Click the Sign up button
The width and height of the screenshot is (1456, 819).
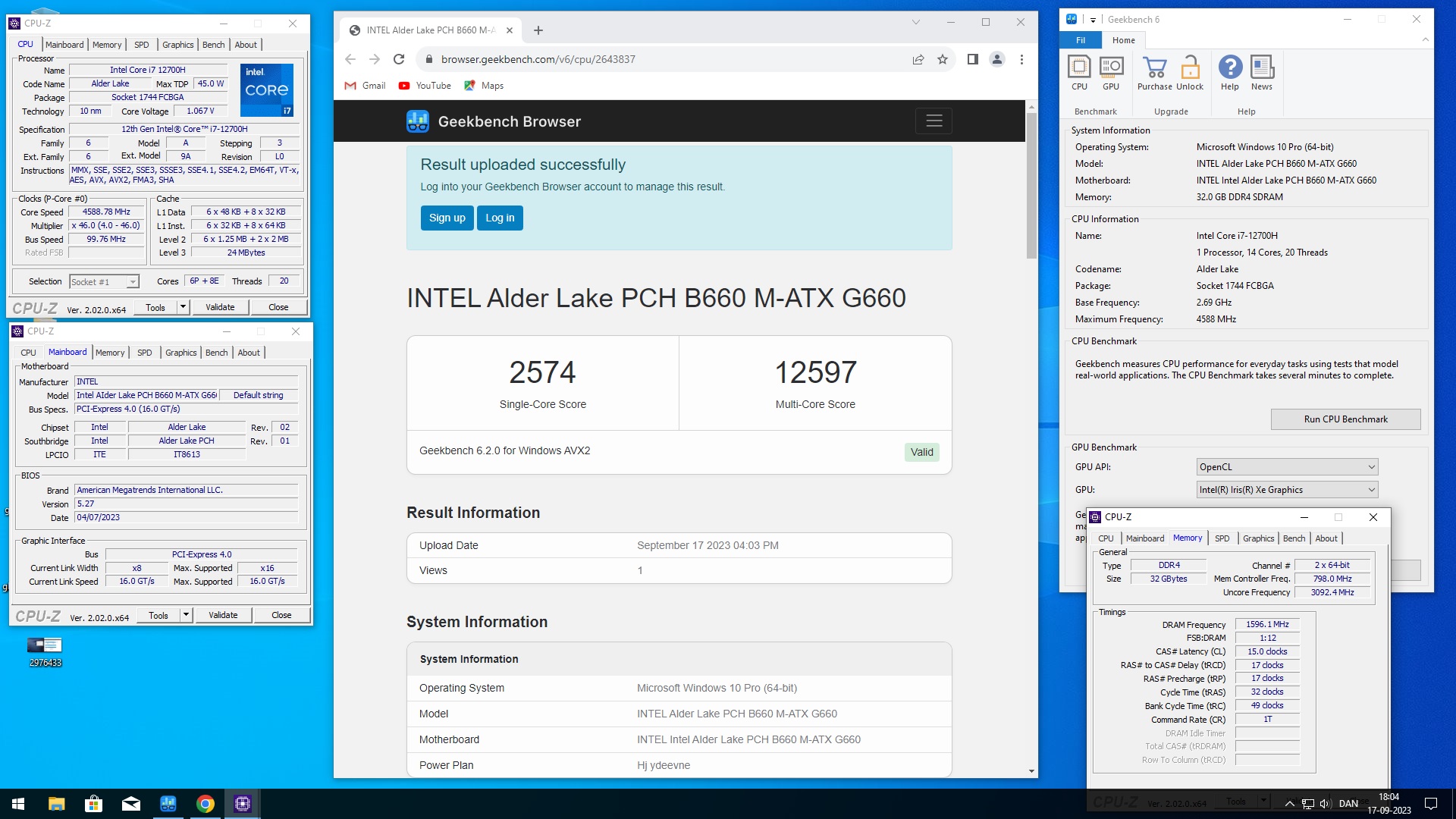pos(447,218)
